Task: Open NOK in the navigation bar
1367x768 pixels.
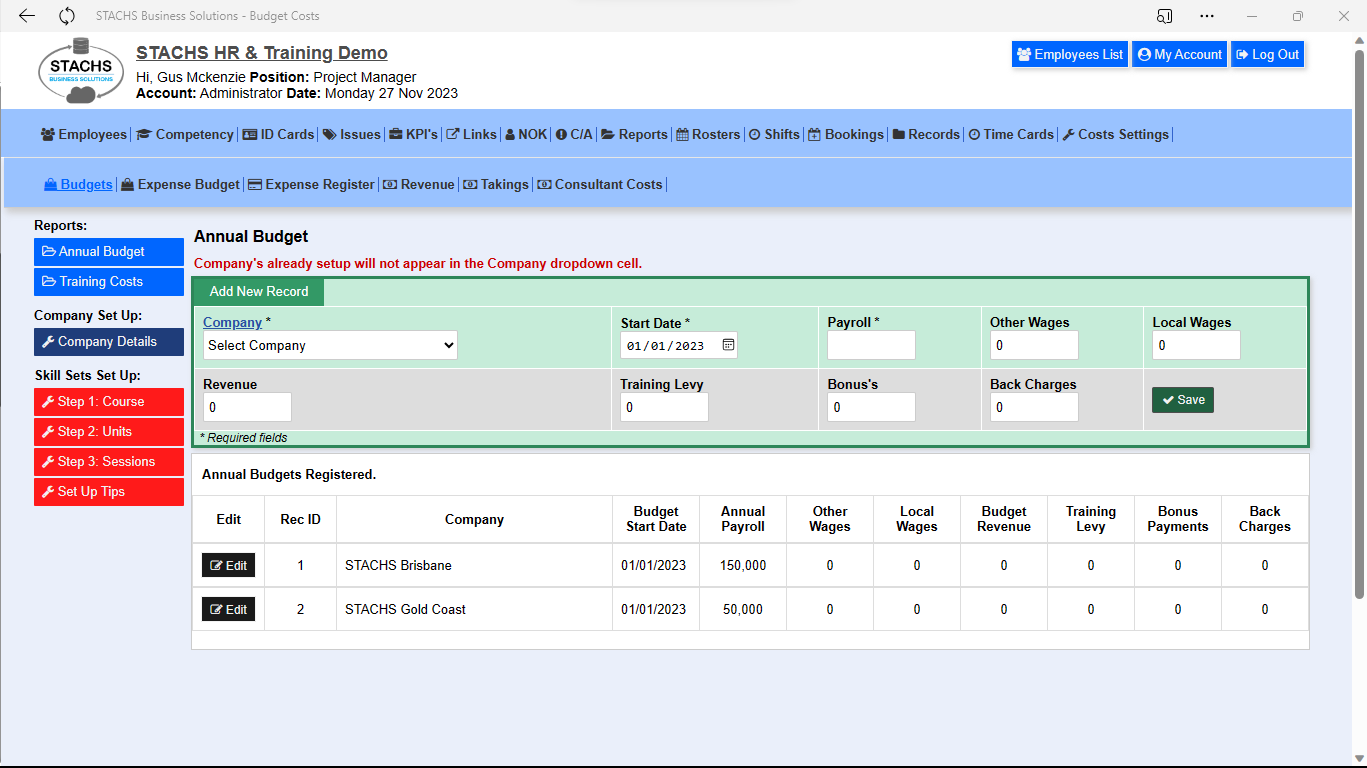Action: [526, 134]
